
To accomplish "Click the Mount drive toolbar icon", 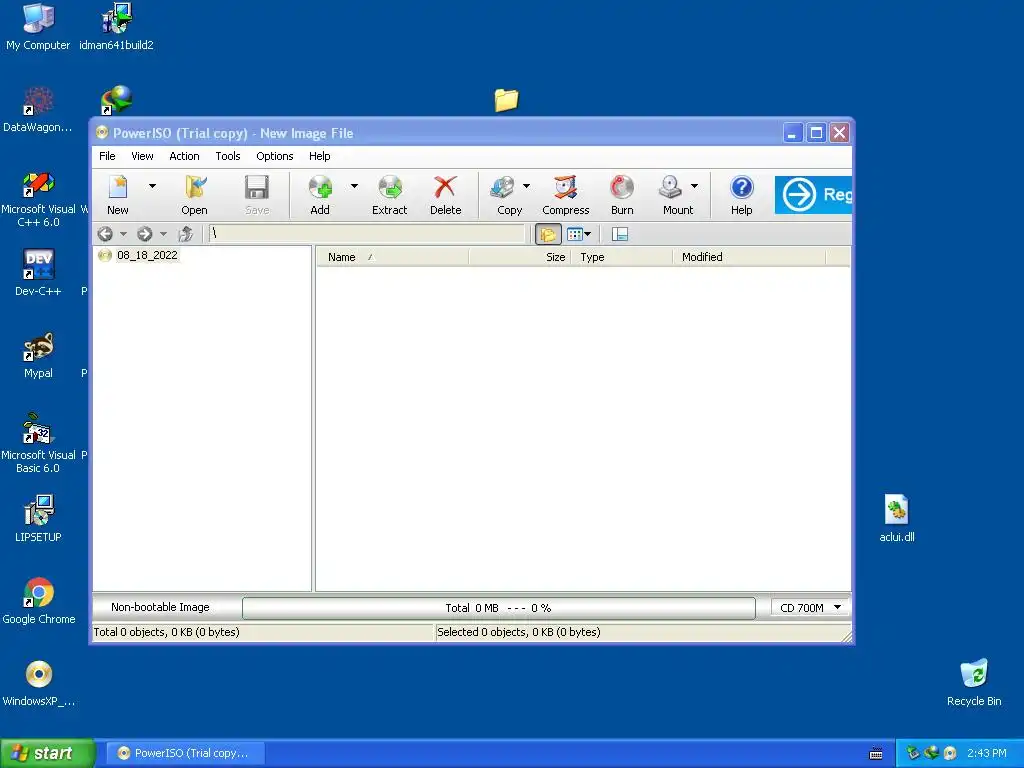I will pyautogui.click(x=673, y=194).
